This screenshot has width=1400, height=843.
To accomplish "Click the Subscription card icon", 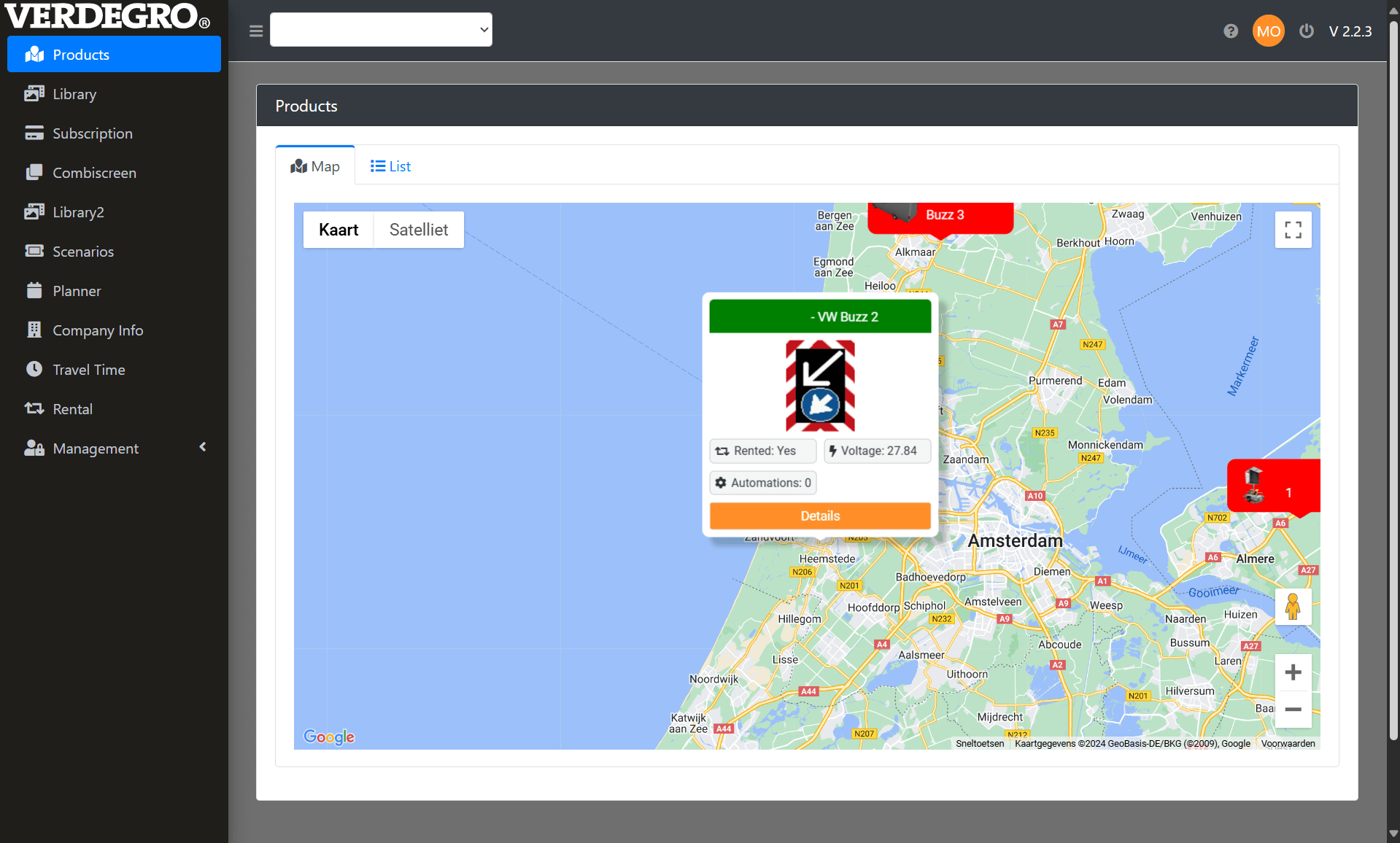I will click(34, 133).
